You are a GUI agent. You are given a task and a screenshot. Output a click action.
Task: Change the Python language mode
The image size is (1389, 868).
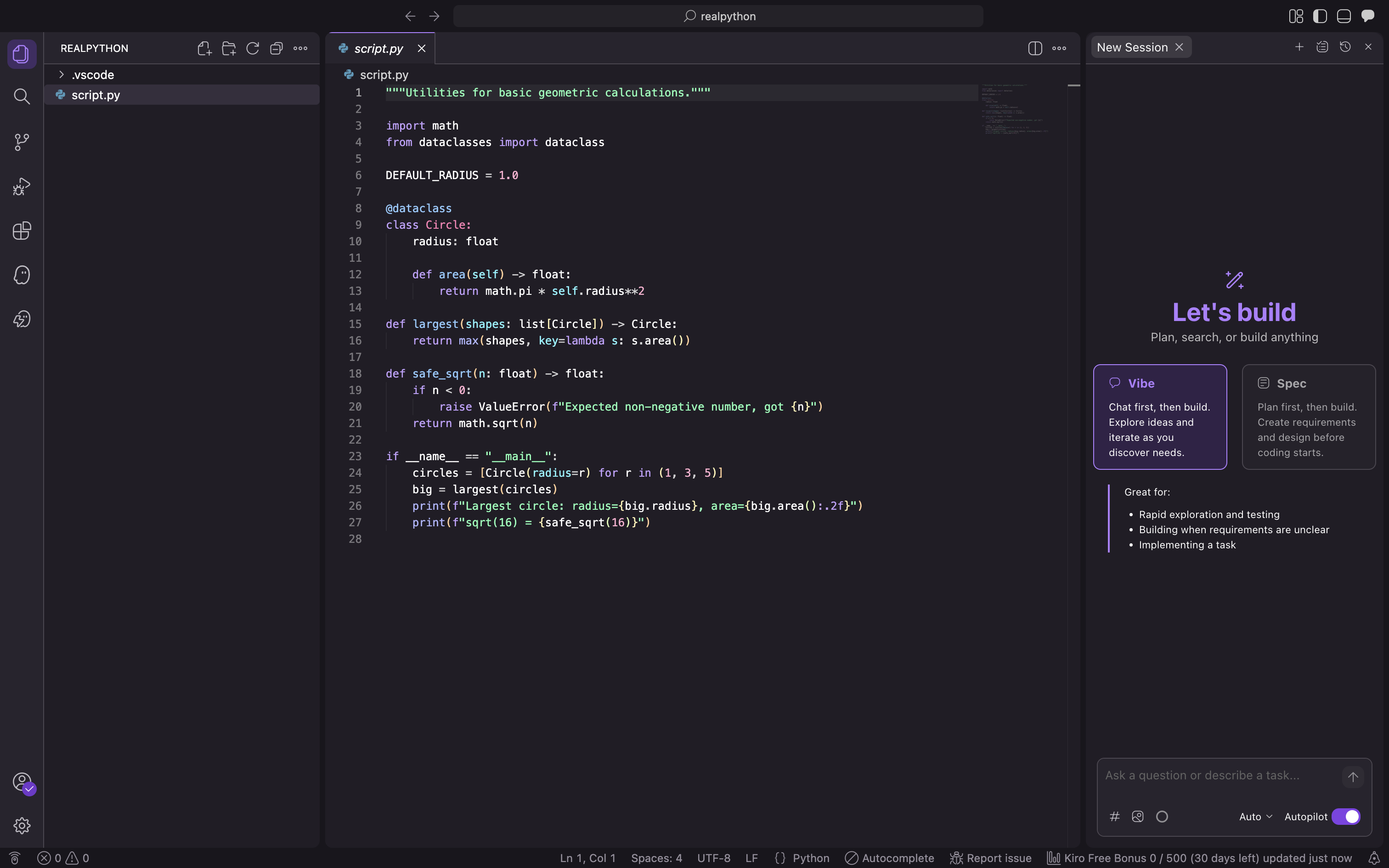click(810, 858)
